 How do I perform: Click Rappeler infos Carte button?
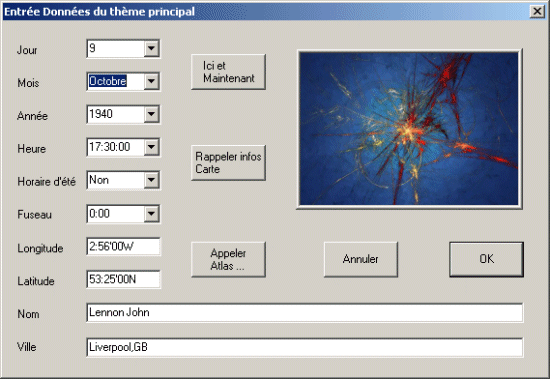[228, 163]
